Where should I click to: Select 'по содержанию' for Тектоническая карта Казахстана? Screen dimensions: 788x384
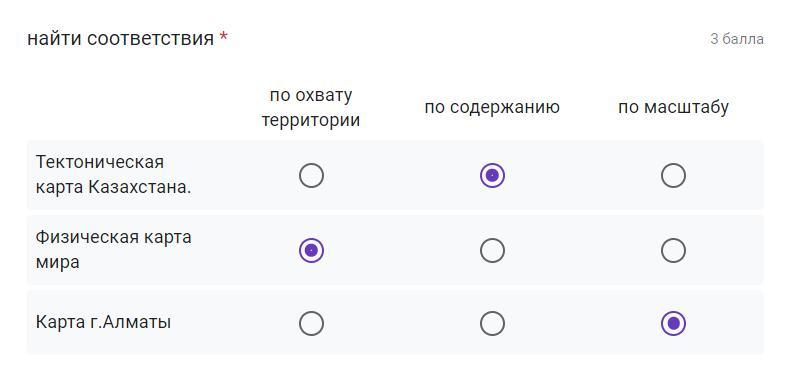(x=492, y=176)
